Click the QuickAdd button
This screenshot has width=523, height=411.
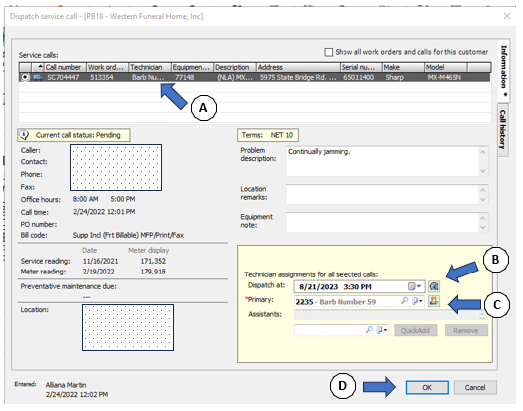[x=415, y=330]
